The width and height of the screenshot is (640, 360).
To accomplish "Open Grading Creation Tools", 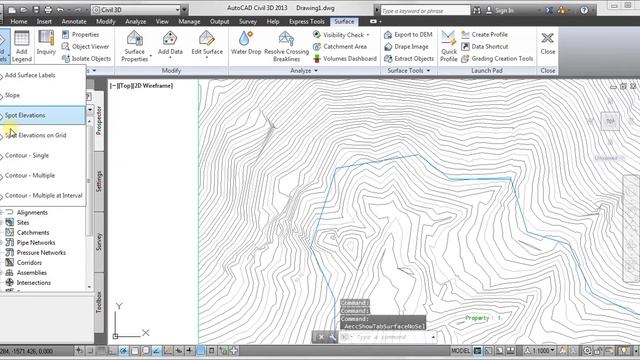I will tap(497, 58).
